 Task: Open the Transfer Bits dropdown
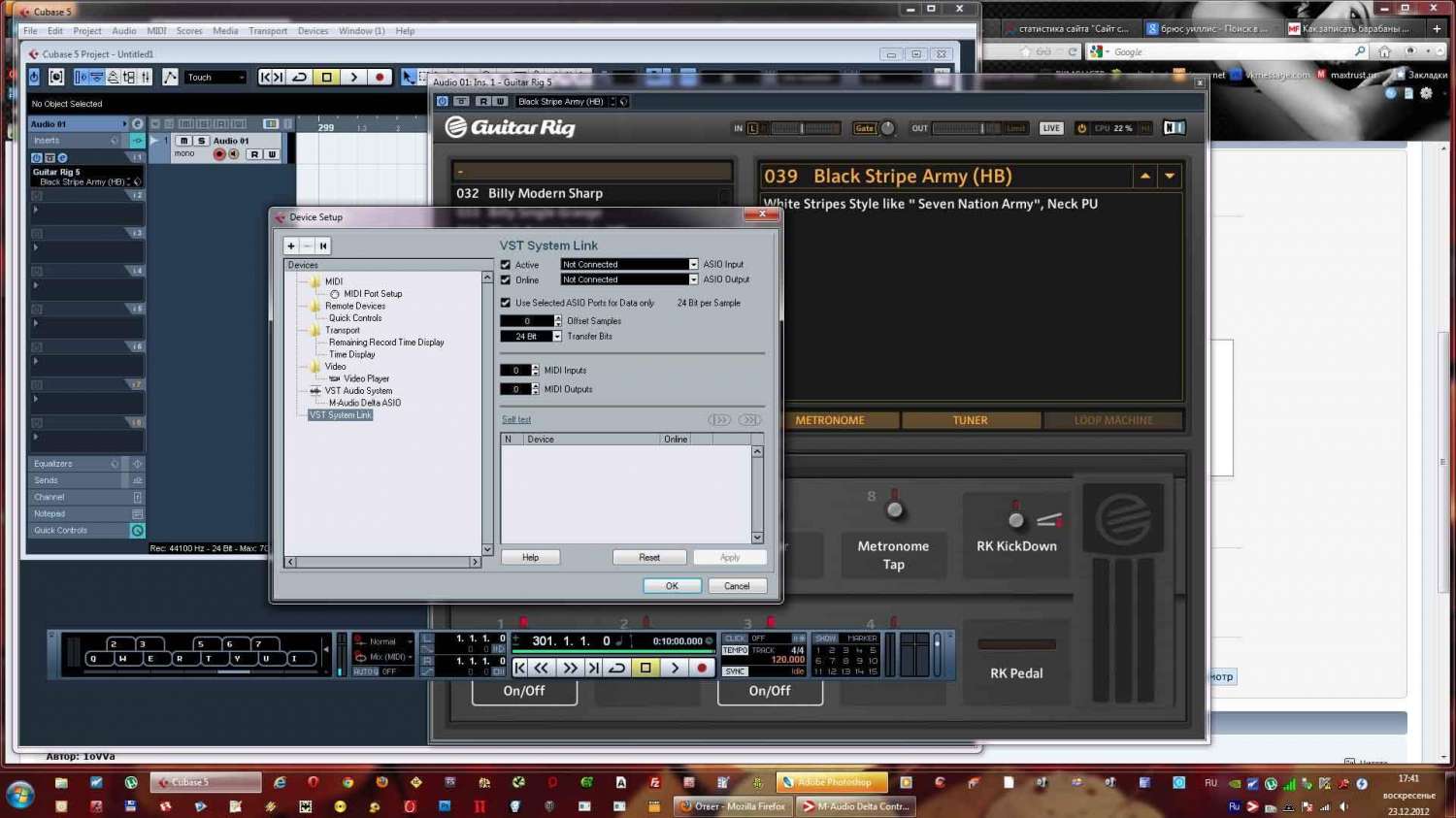click(x=556, y=337)
